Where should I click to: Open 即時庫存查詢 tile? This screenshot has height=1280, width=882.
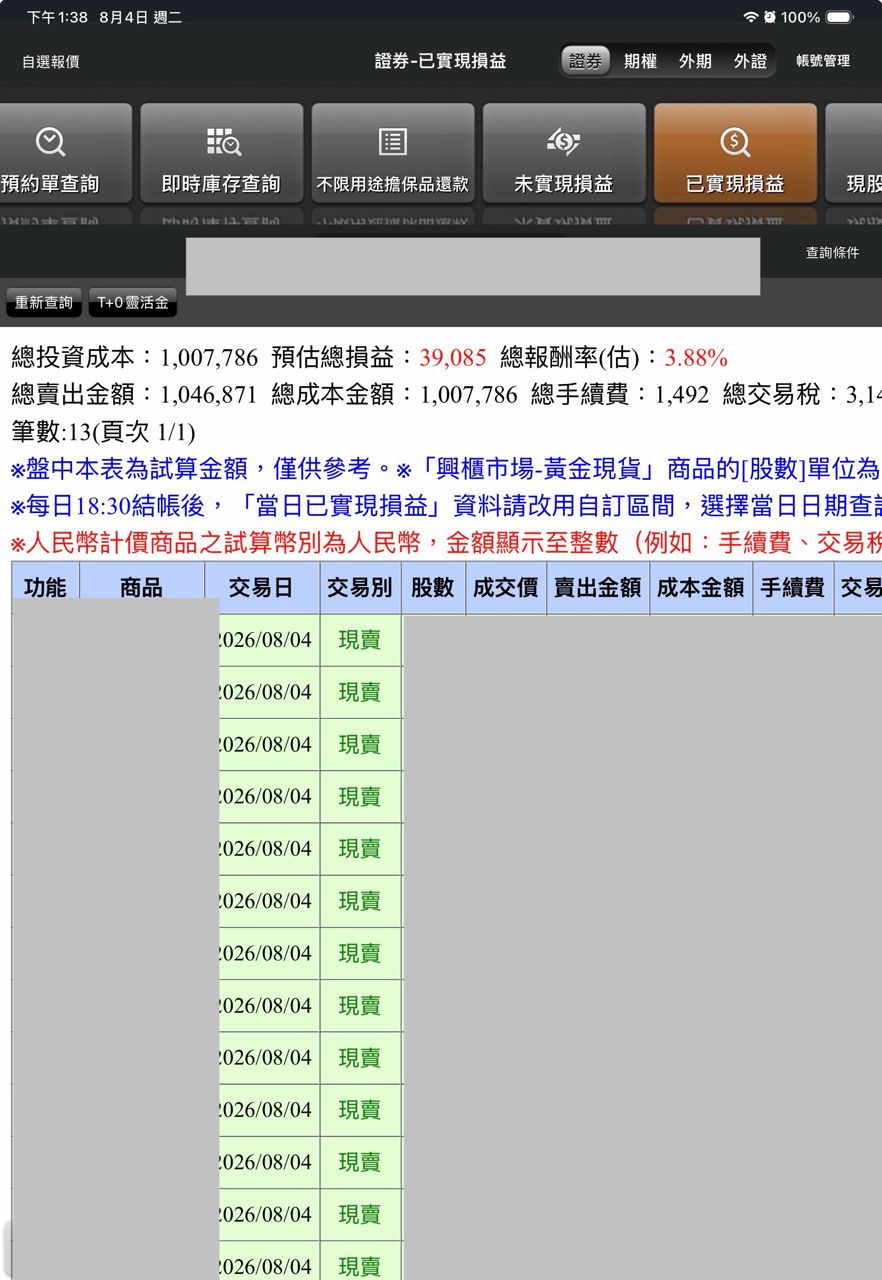pyautogui.click(x=221, y=153)
